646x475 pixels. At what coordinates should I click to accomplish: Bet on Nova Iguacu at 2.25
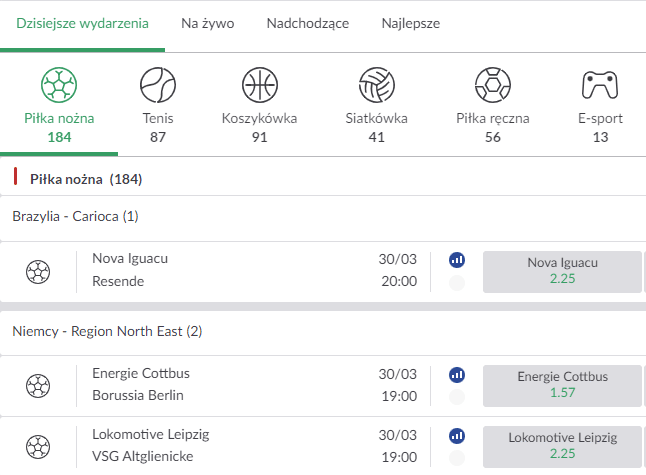562,271
